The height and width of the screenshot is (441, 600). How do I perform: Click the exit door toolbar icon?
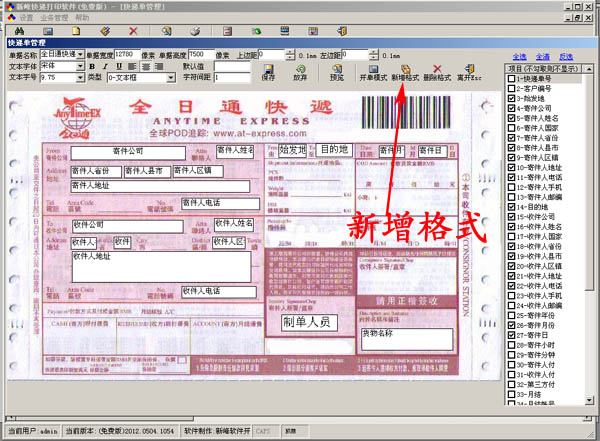pyautogui.click(x=342, y=31)
